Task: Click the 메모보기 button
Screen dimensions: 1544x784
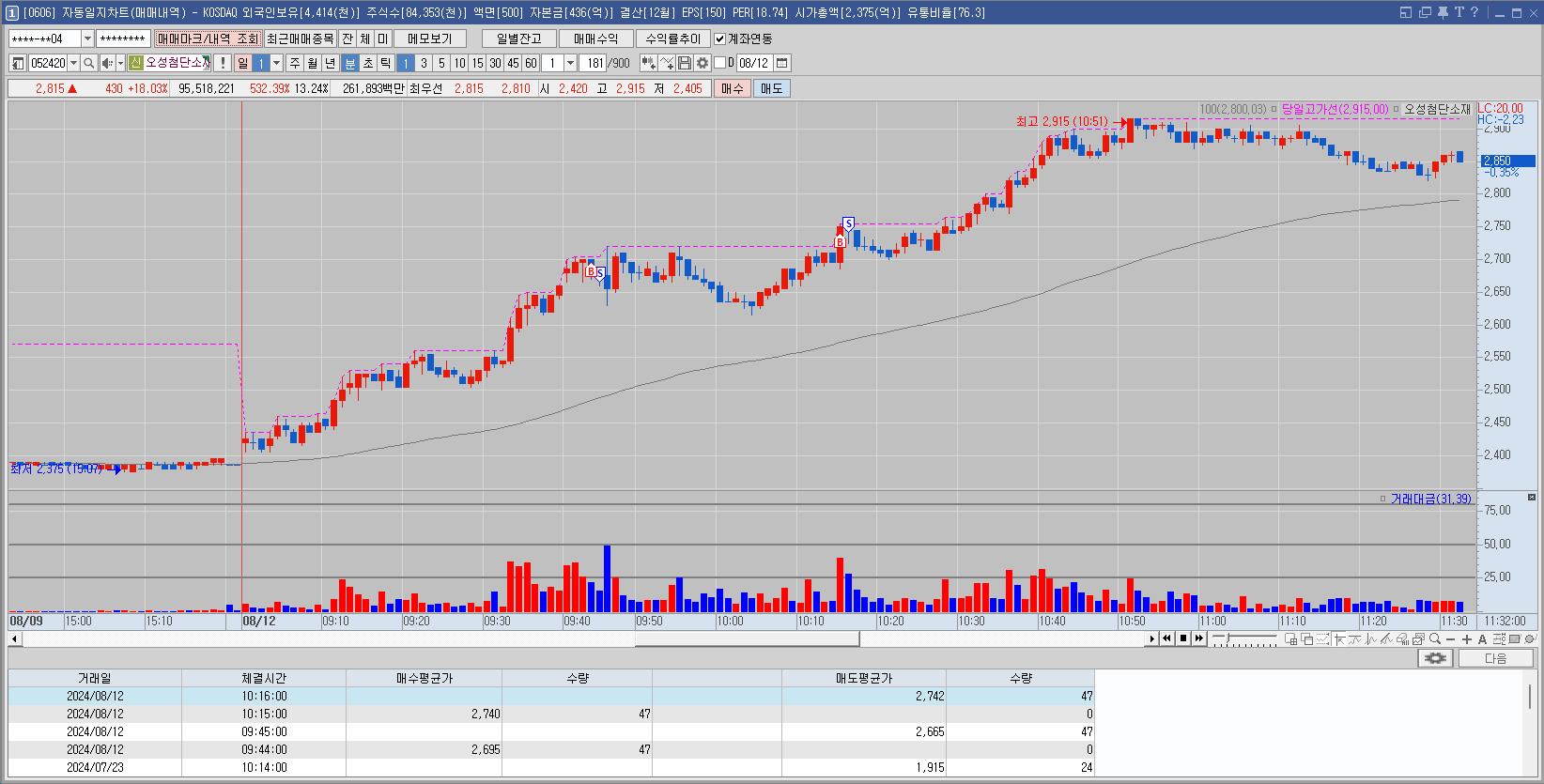Action: (x=430, y=38)
